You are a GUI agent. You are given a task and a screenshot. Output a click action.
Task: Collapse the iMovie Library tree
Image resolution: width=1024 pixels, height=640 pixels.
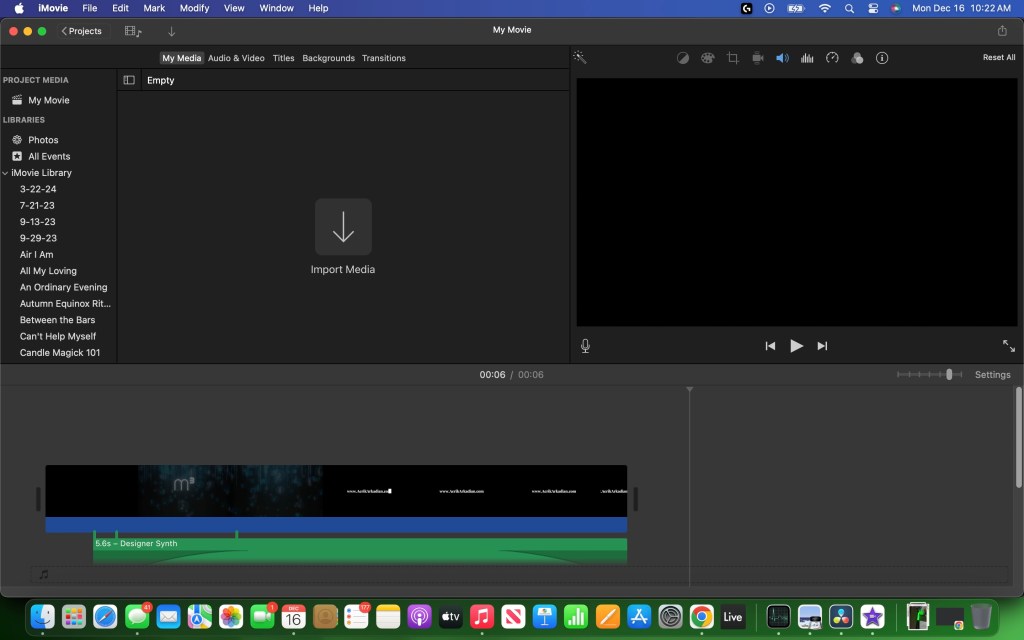pyautogui.click(x=6, y=173)
